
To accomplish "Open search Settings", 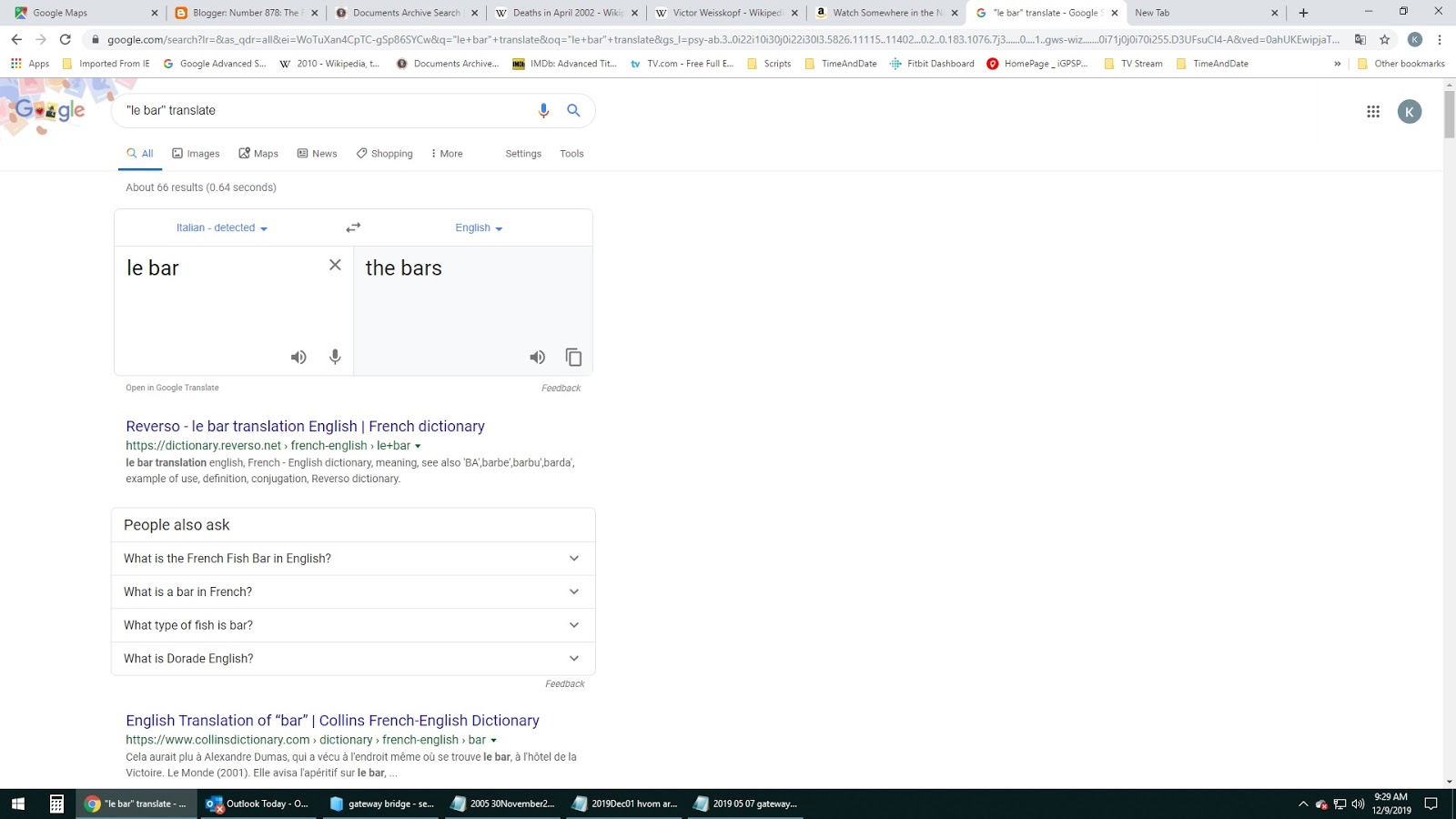I will click(523, 154).
